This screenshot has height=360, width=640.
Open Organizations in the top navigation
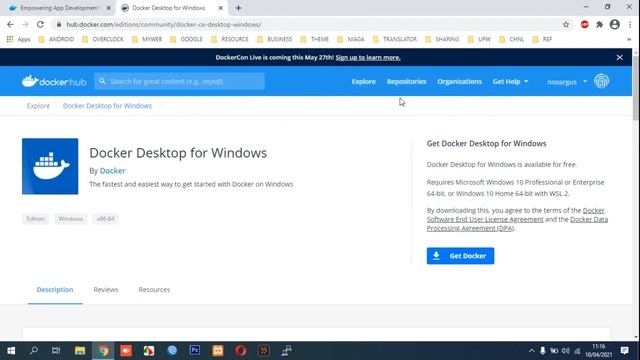tap(460, 82)
